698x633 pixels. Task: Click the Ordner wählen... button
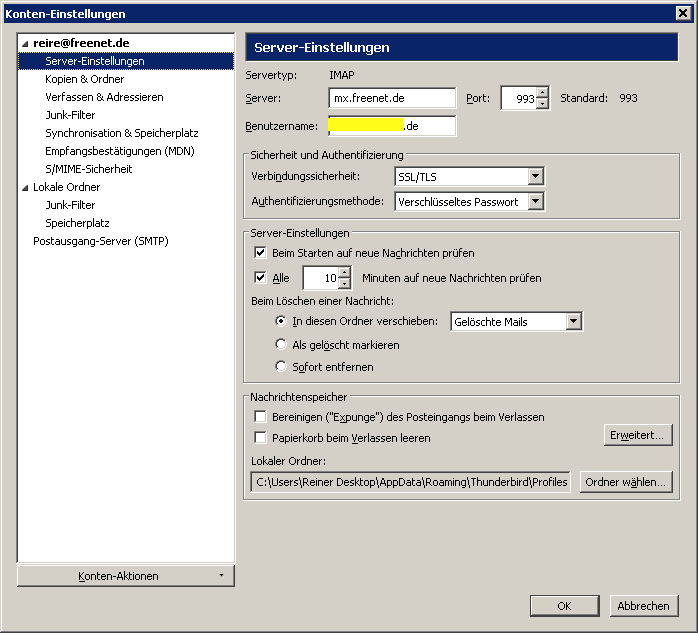(625, 482)
